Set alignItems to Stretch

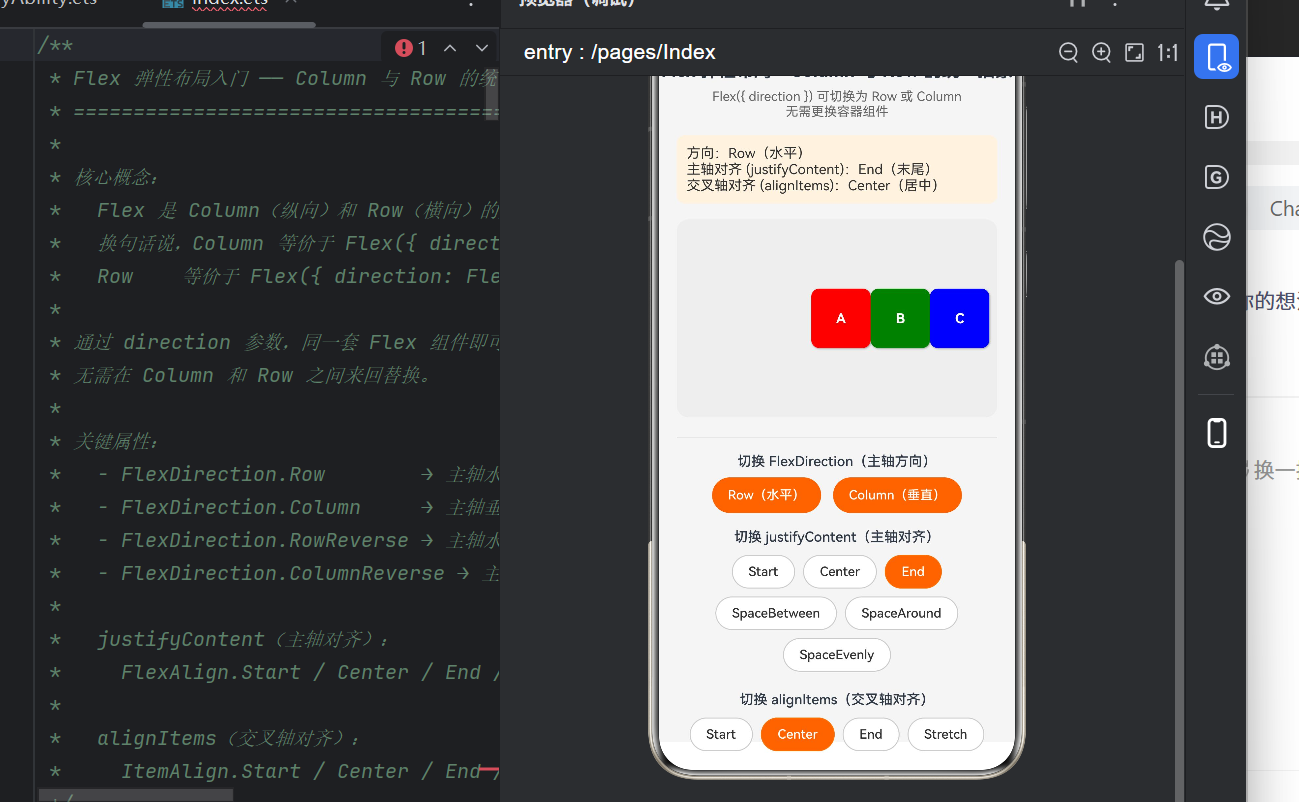coord(946,734)
